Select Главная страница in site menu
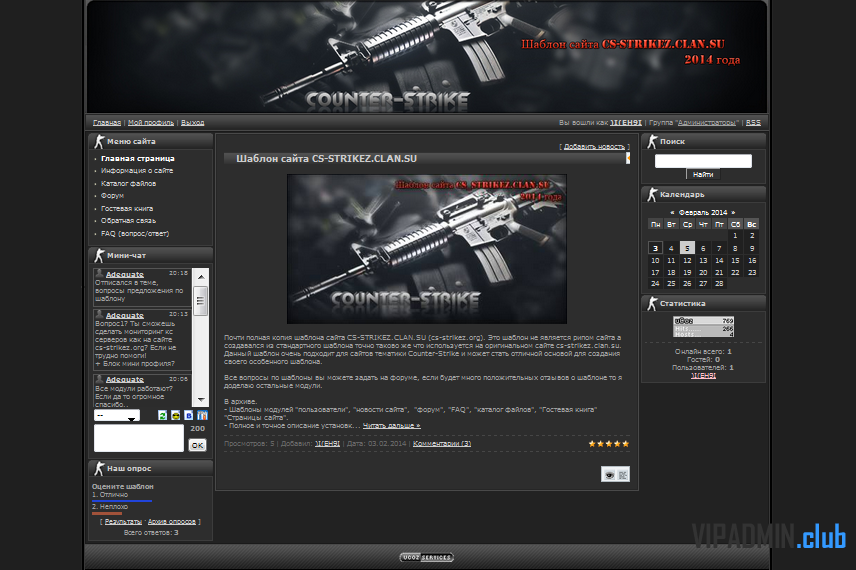This screenshot has width=856, height=570. (138, 158)
